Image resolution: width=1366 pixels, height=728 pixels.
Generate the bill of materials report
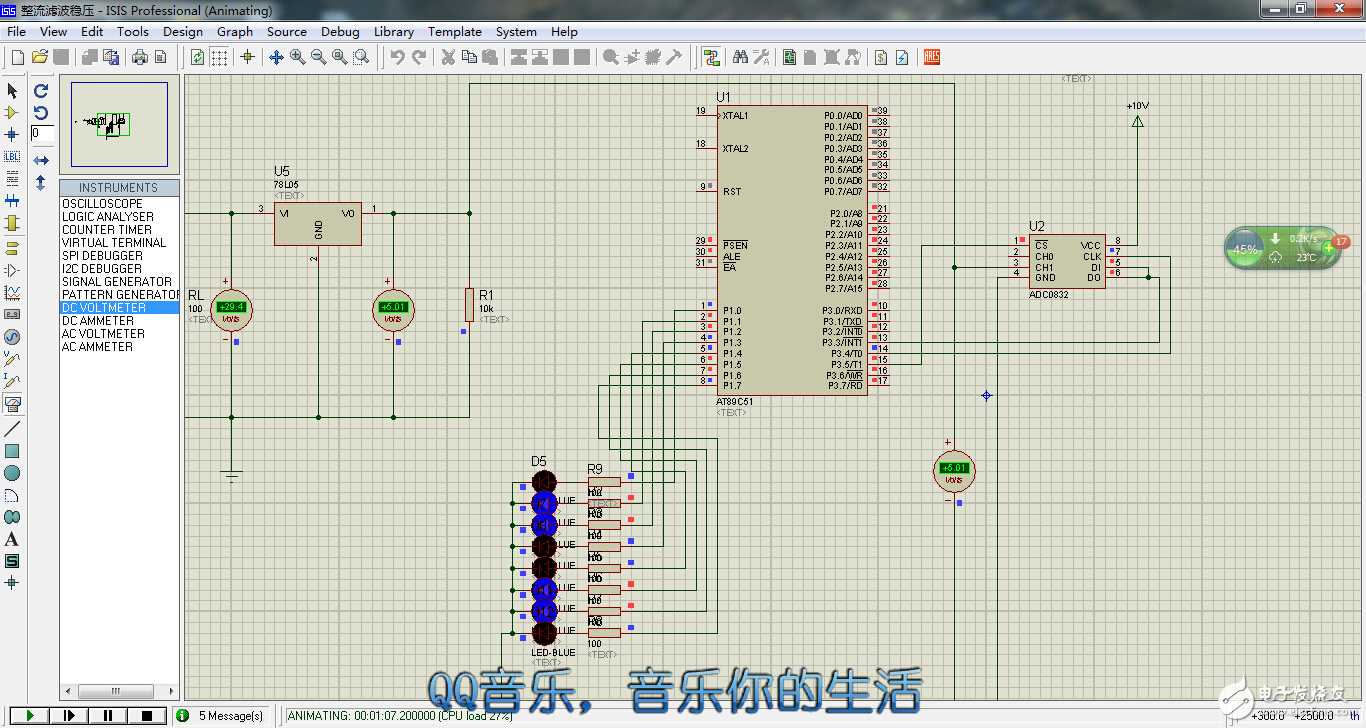[881, 57]
